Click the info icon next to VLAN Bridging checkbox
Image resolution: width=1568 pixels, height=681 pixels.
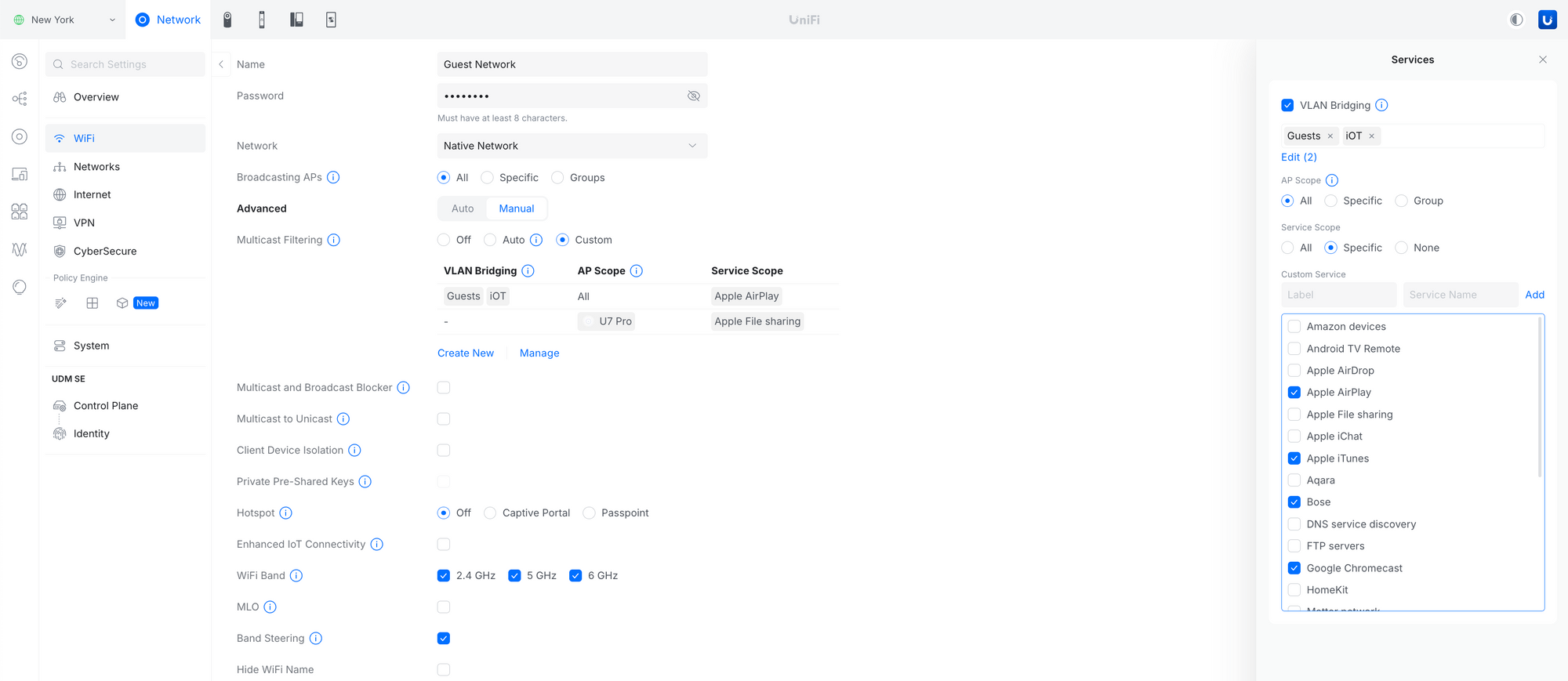point(1381,105)
